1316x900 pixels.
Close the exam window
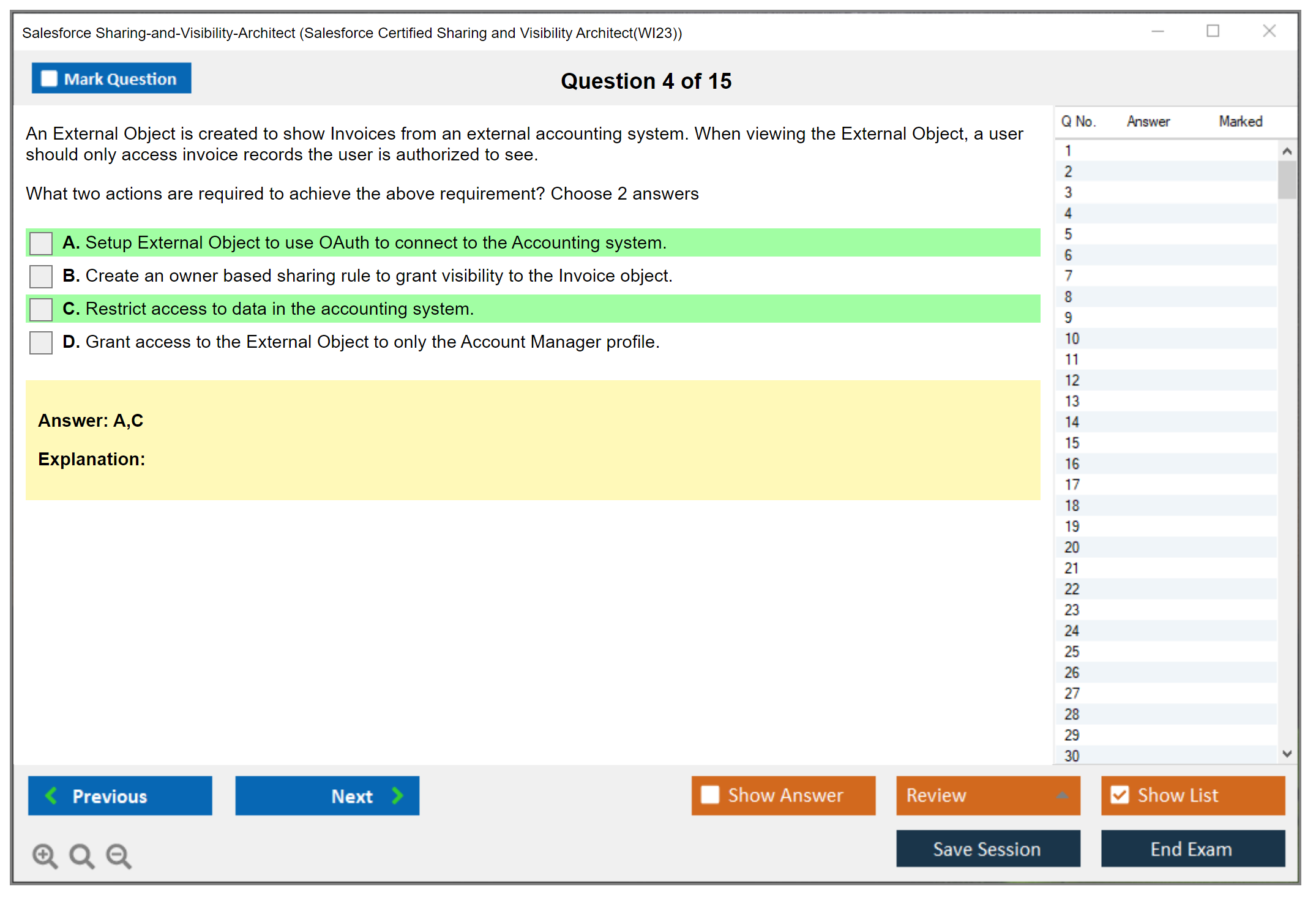[x=1269, y=31]
